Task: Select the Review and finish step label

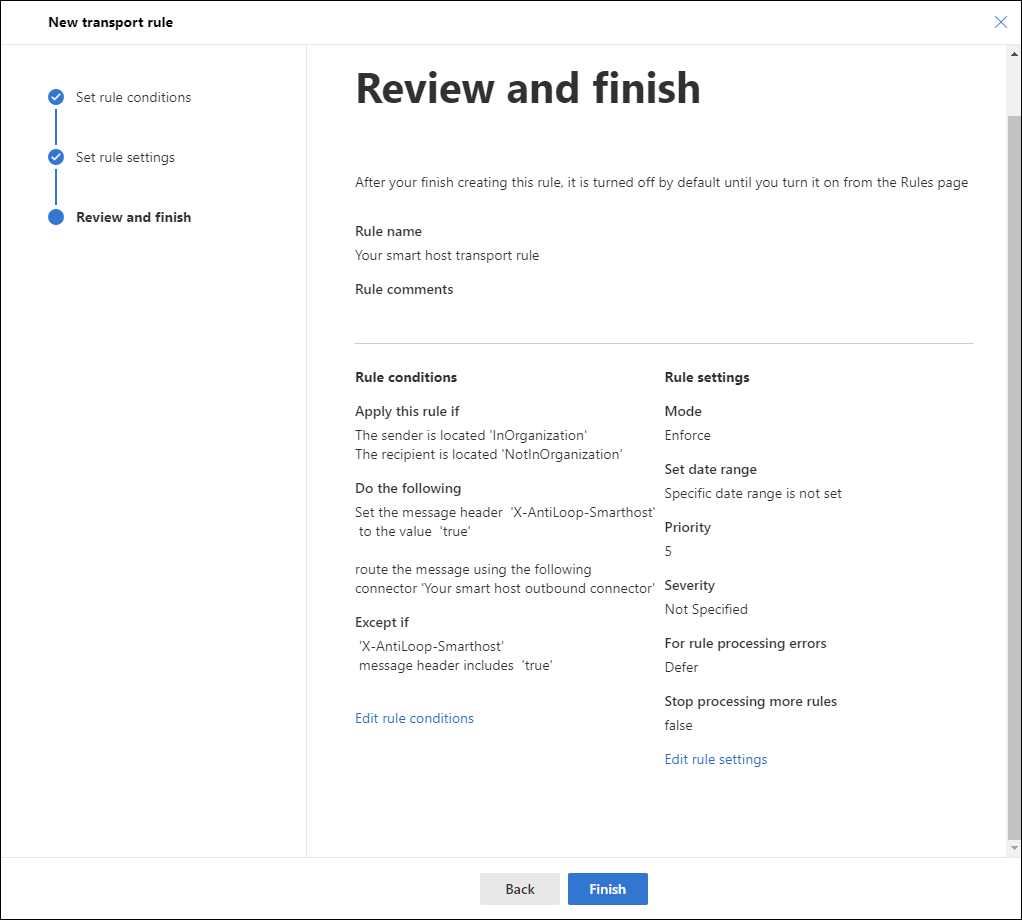Action: 134,217
